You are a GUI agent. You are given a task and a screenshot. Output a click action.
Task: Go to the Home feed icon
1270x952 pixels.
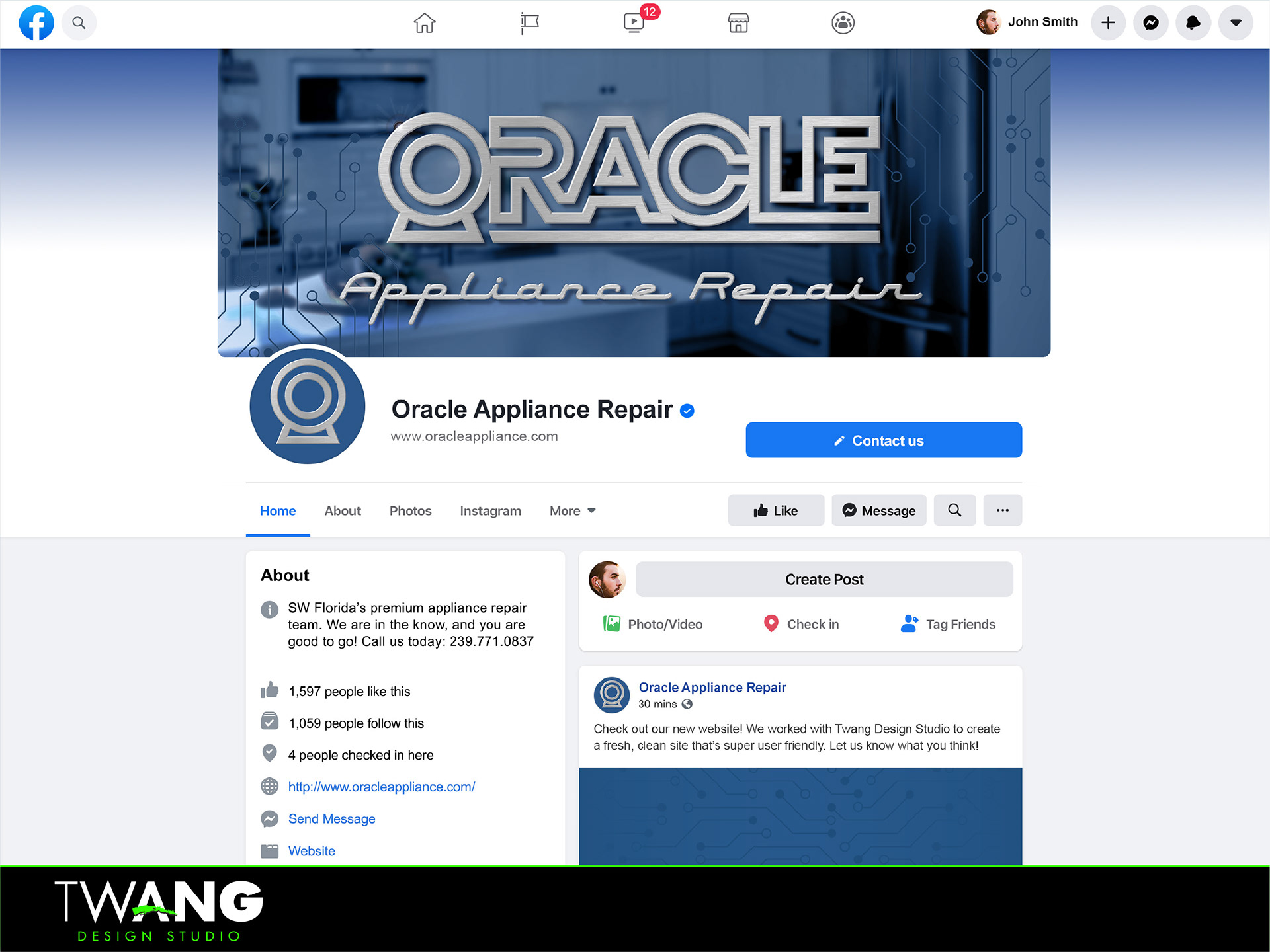[x=425, y=23]
